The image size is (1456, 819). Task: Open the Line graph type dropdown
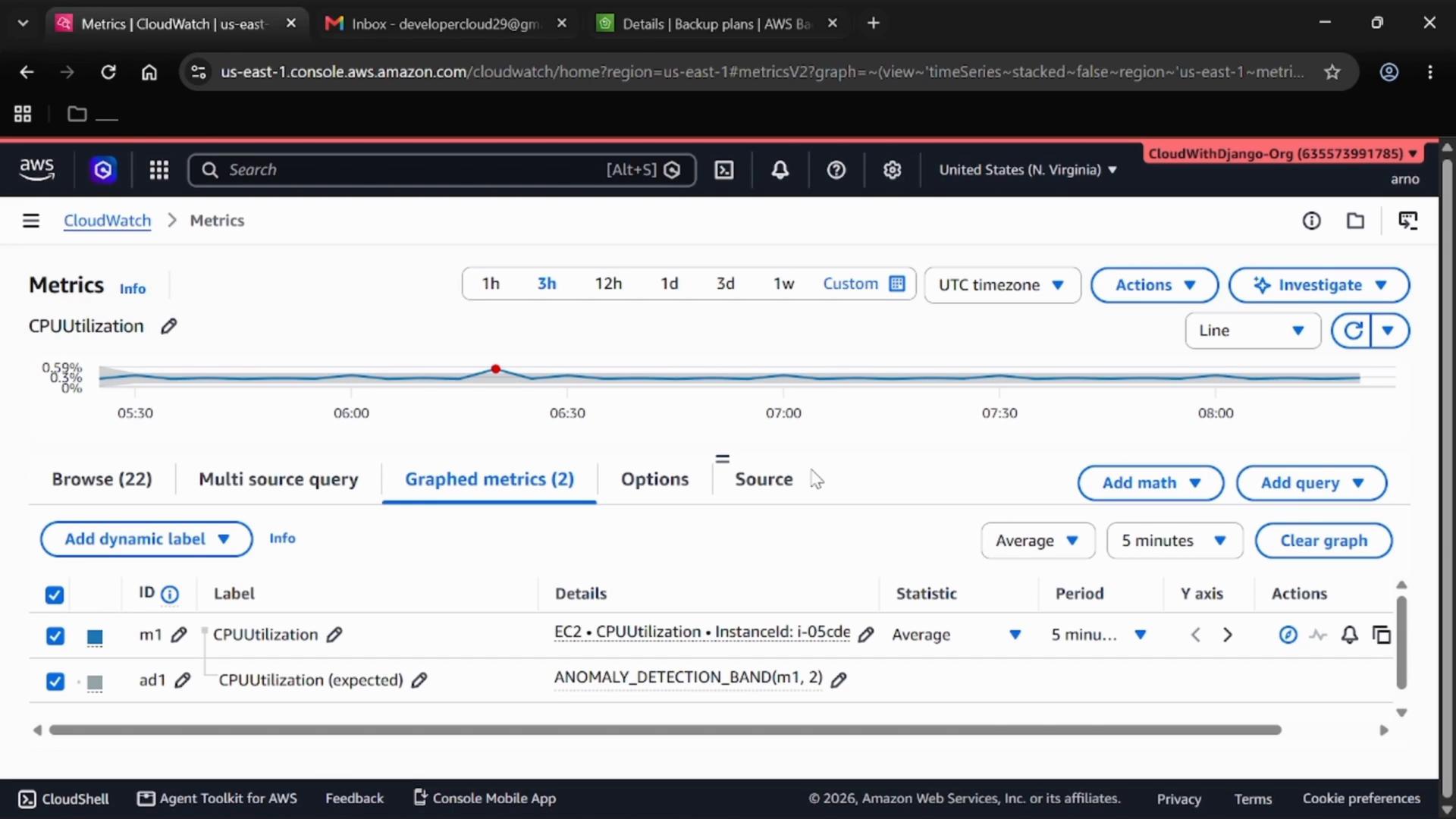pyautogui.click(x=1253, y=331)
